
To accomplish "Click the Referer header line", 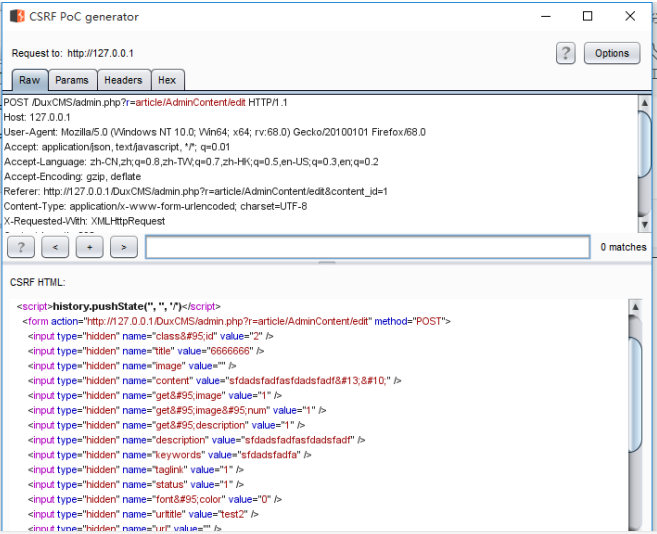I will [195, 192].
